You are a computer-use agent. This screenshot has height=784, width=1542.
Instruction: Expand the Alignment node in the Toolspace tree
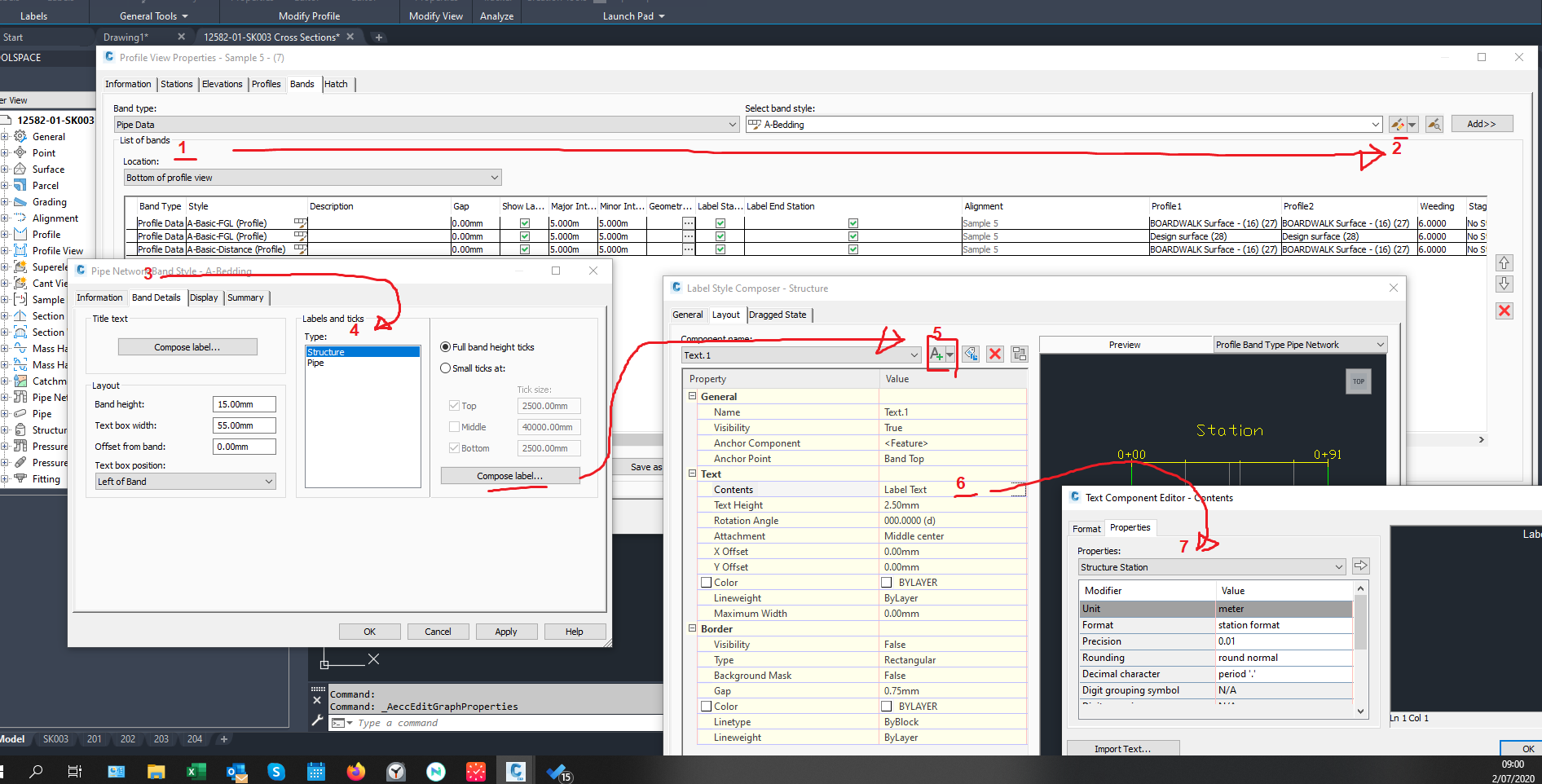[7, 218]
